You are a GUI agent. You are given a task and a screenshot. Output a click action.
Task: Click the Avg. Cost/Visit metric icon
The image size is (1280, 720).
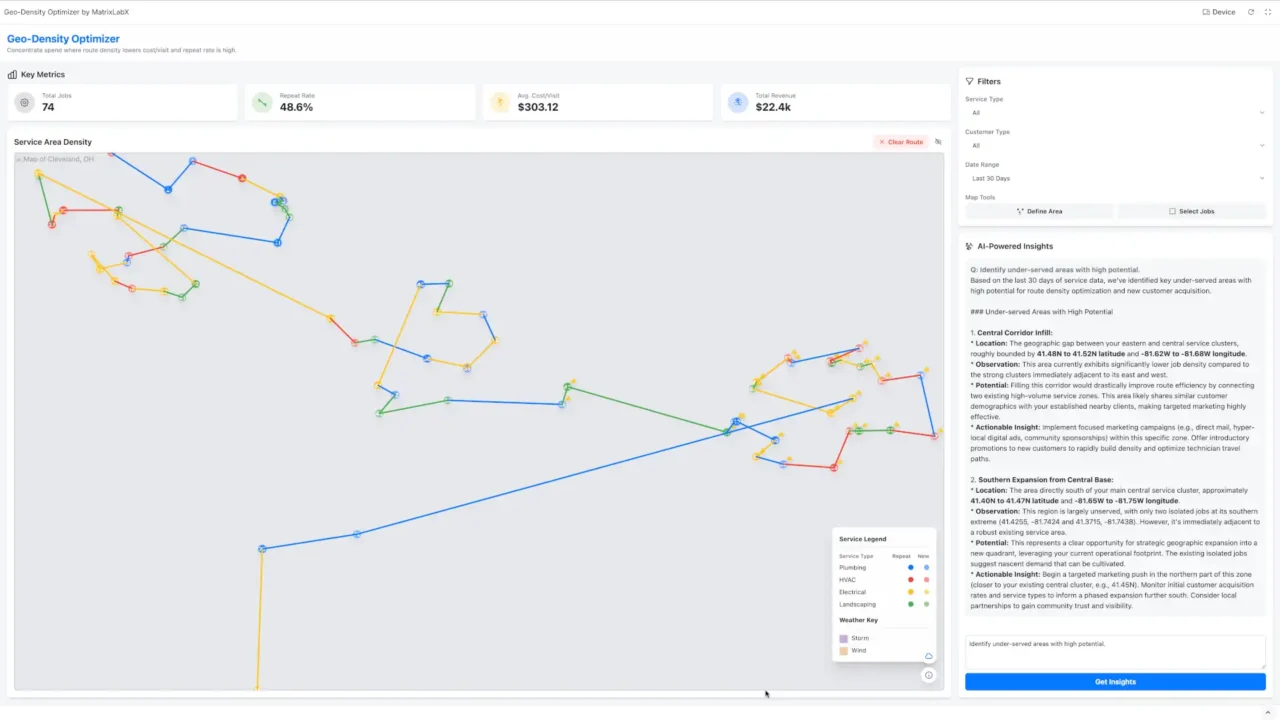tap(500, 102)
